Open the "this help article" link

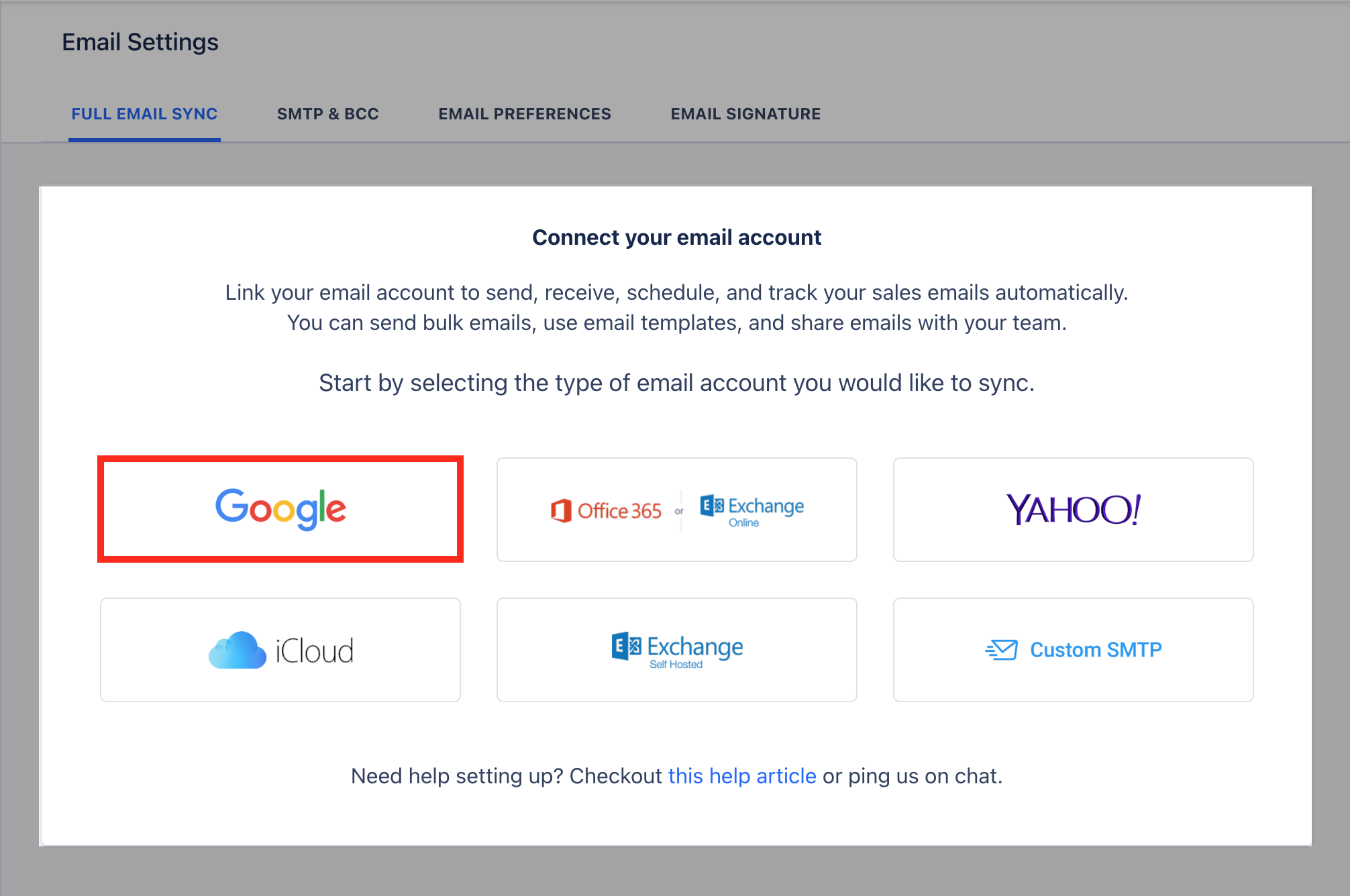(742, 776)
